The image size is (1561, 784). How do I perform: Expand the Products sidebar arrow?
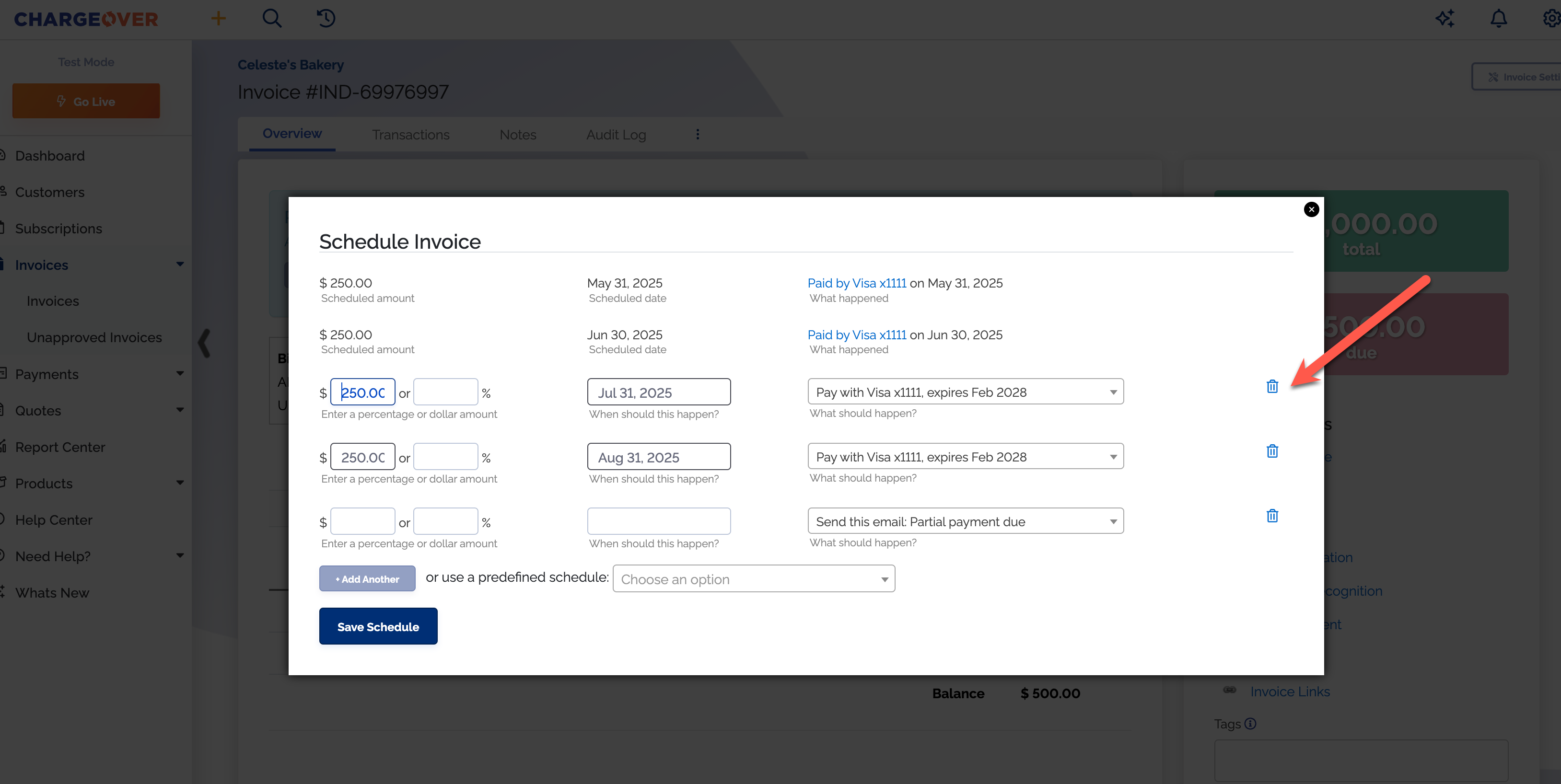[x=180, y=483]
